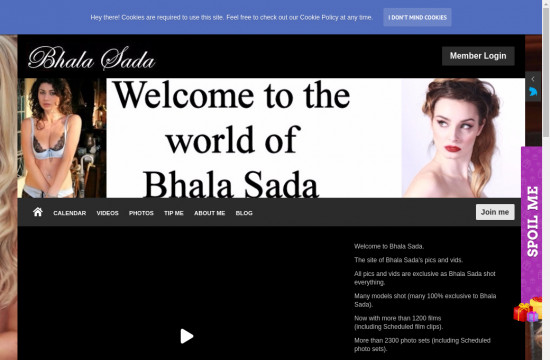Click the red-lipstick model portrait in banner

point(463,138)
